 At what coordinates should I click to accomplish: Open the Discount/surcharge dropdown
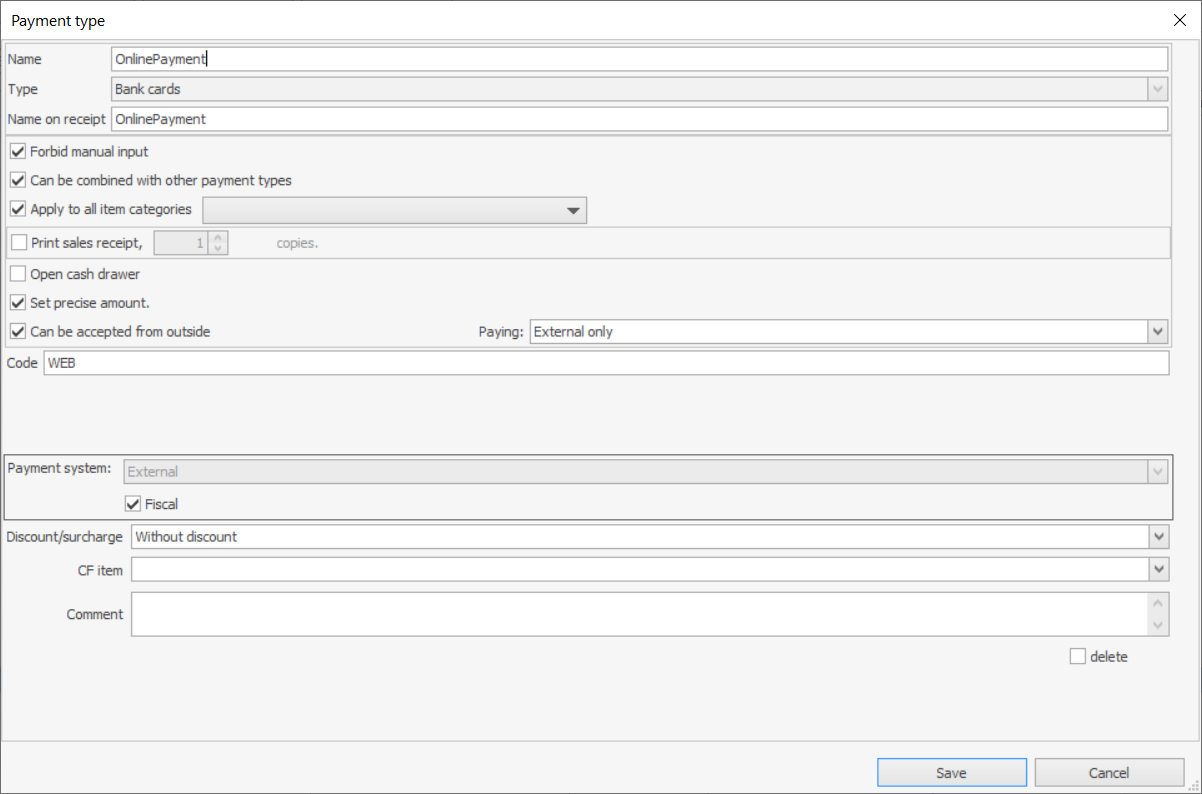[1158, 537]
